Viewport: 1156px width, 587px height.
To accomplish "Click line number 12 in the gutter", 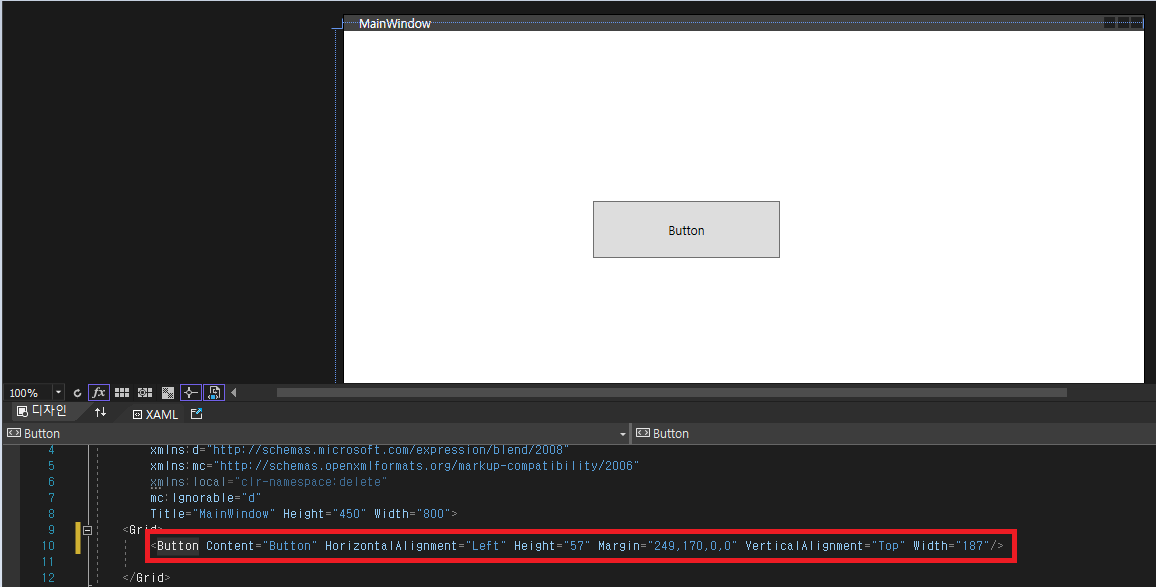I will coord(48,577).
